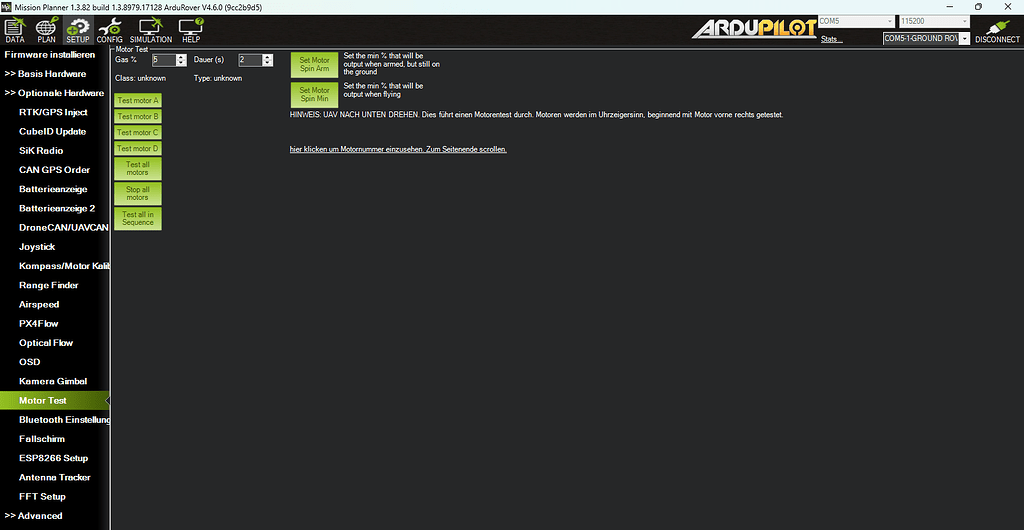Expand the Advanced section

click(34, 516)
